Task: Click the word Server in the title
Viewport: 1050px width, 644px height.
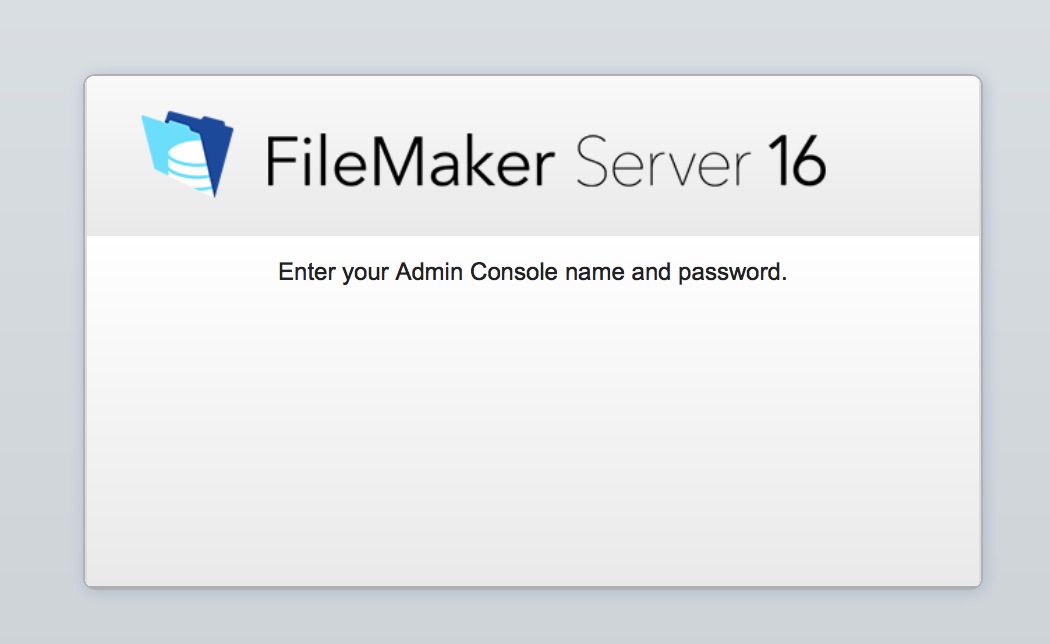Action: [x=663, y=161]
